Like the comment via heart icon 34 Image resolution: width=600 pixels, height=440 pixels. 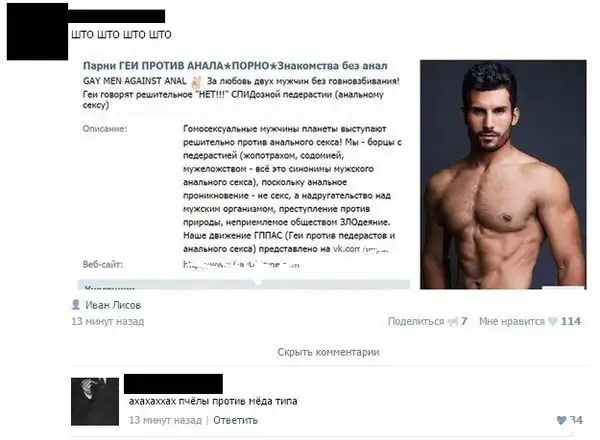click(561, 420)
